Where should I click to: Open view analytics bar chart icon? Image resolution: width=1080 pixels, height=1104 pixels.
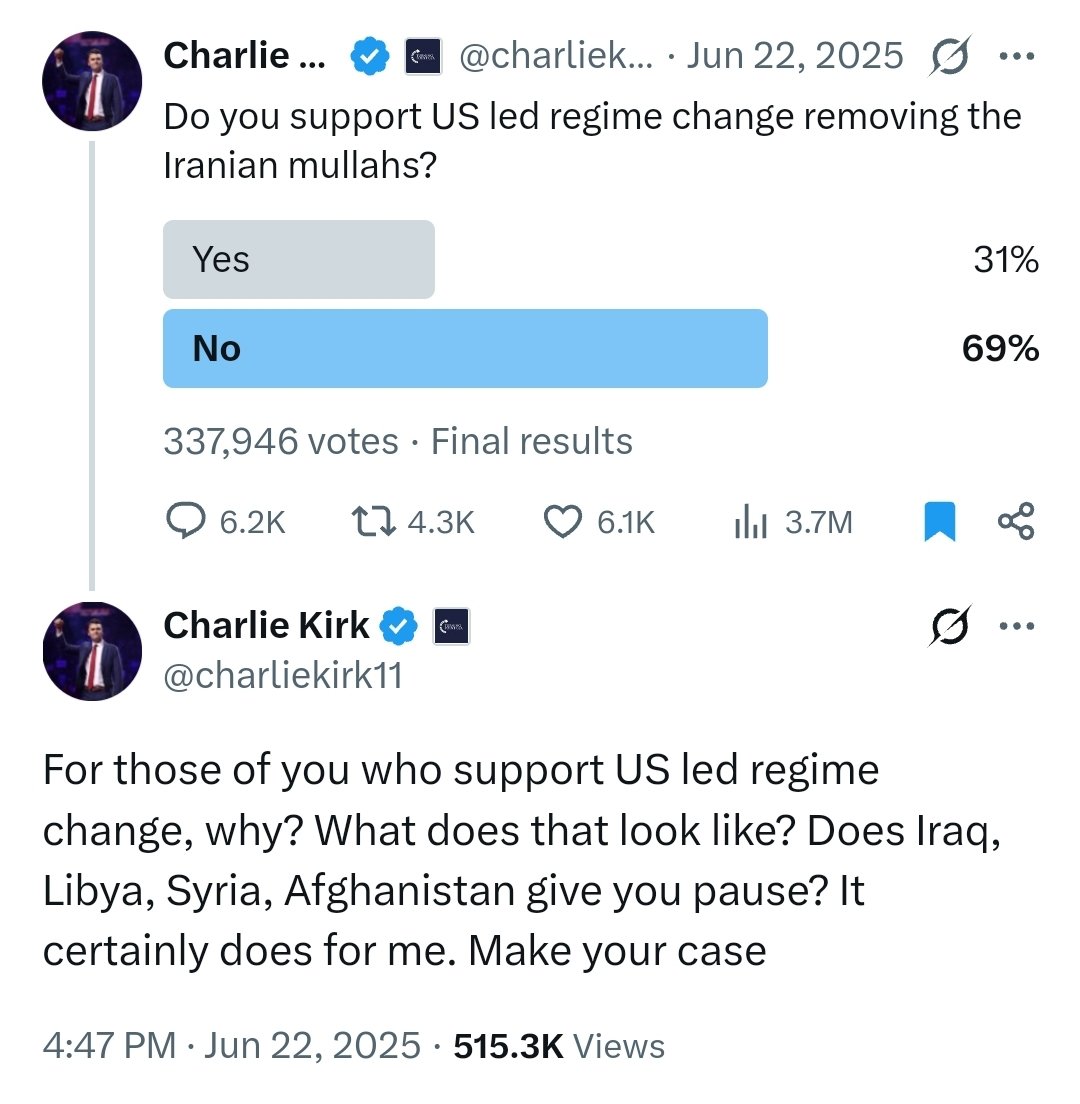pyautogui.click(x=750, y=521)
